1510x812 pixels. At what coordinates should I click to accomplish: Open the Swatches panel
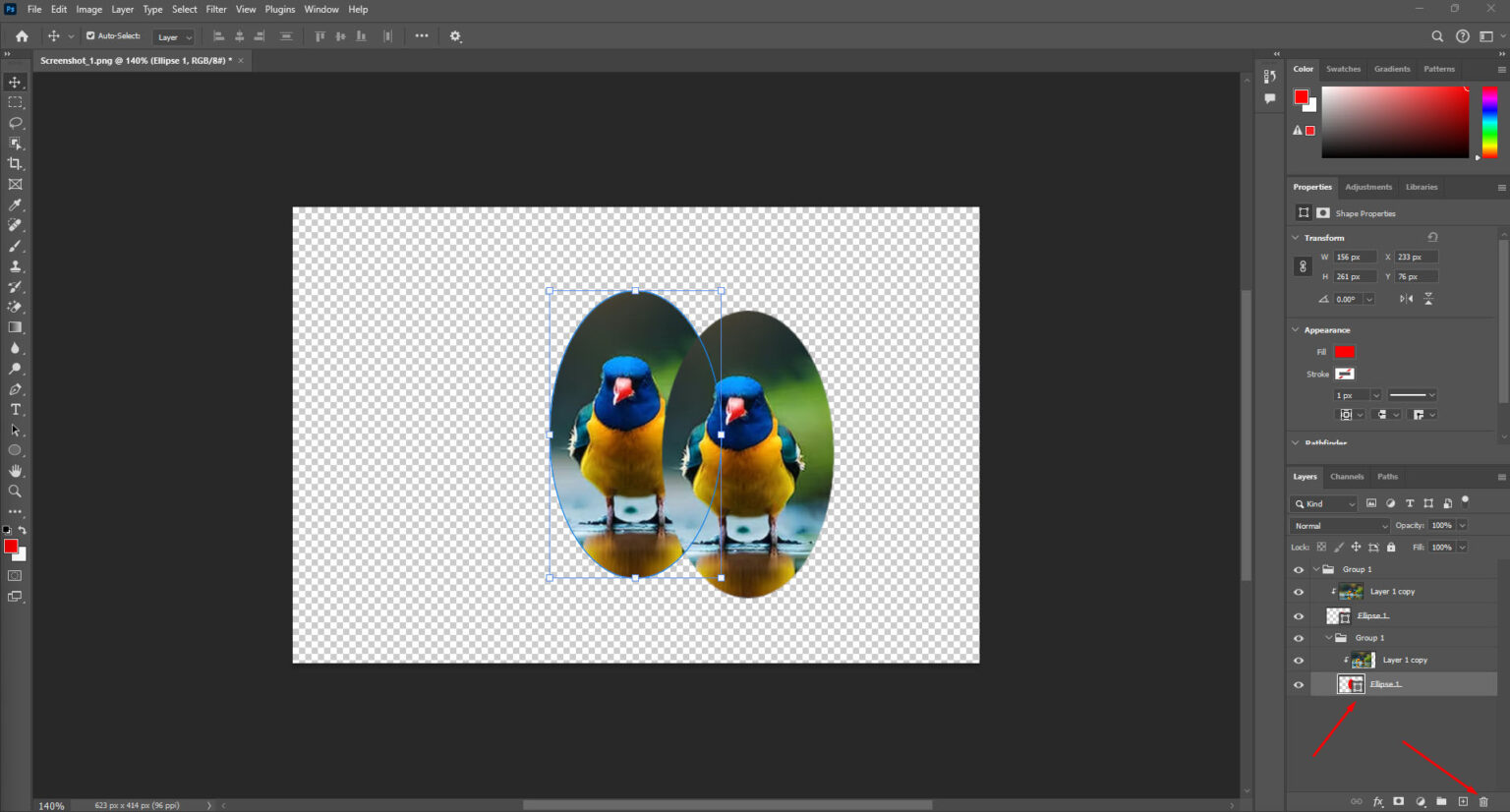pyautogui.click(x=1343, y=69)
